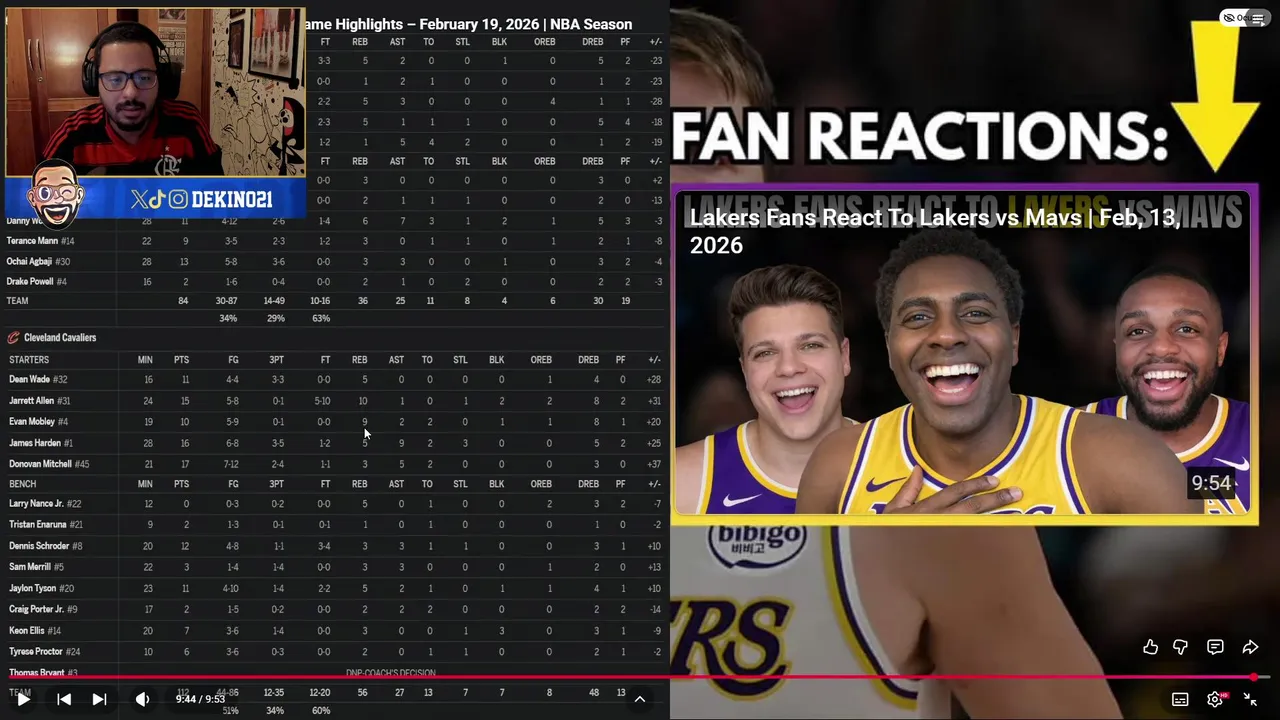Seek to the end of the red progress bar
1280x720 pixels.
1254,677
